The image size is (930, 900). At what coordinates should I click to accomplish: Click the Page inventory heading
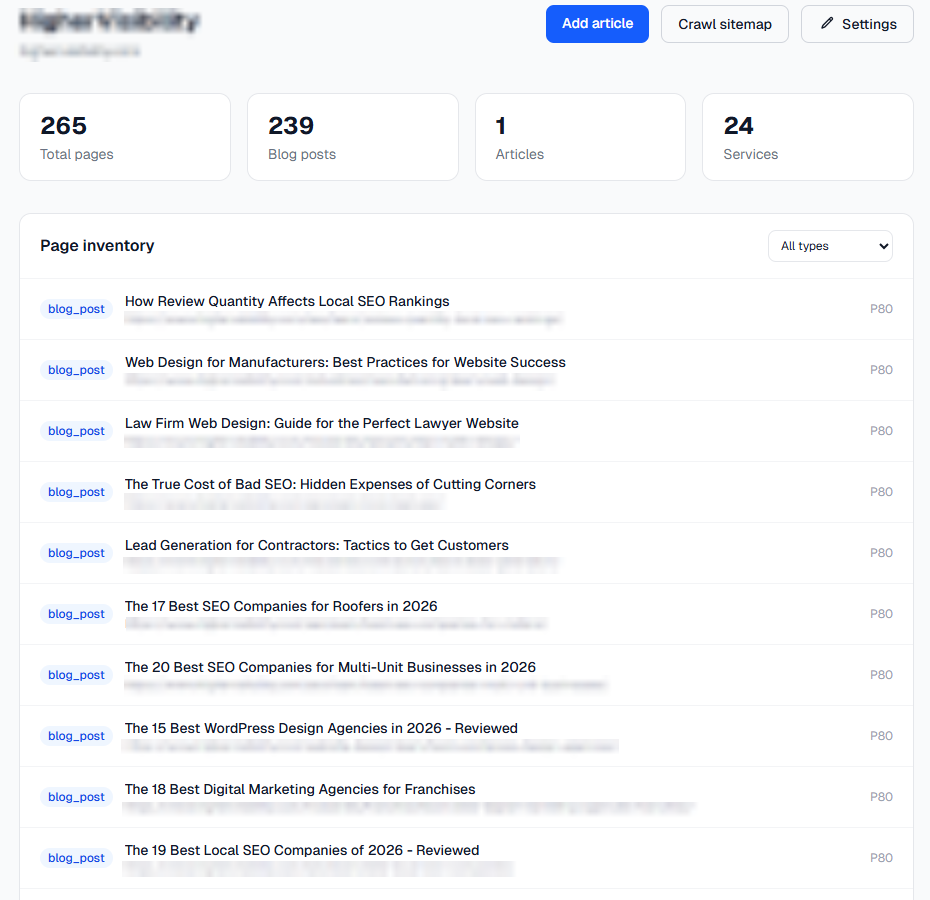point(97,245)
